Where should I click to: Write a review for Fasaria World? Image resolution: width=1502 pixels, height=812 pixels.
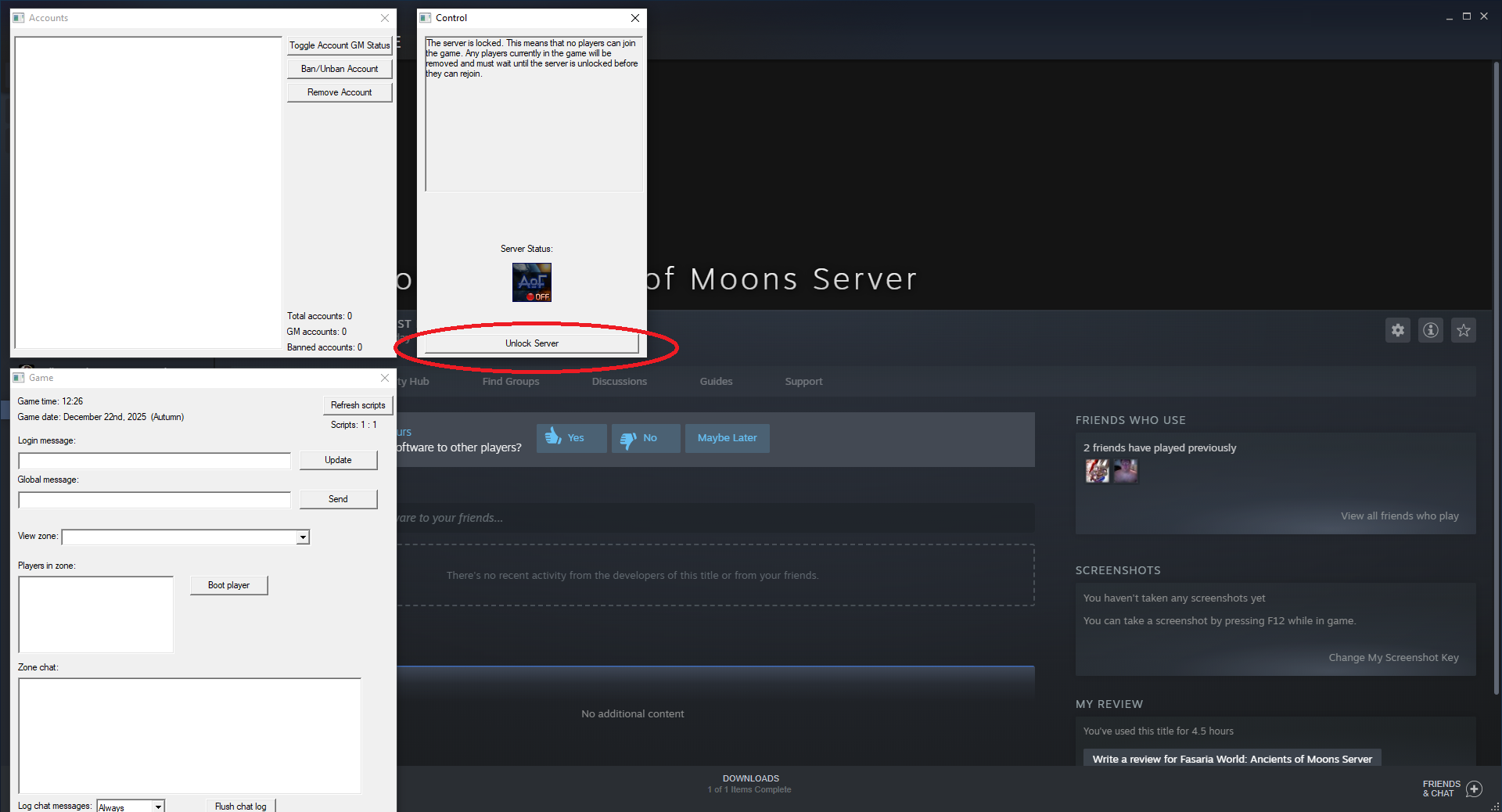1232,759
